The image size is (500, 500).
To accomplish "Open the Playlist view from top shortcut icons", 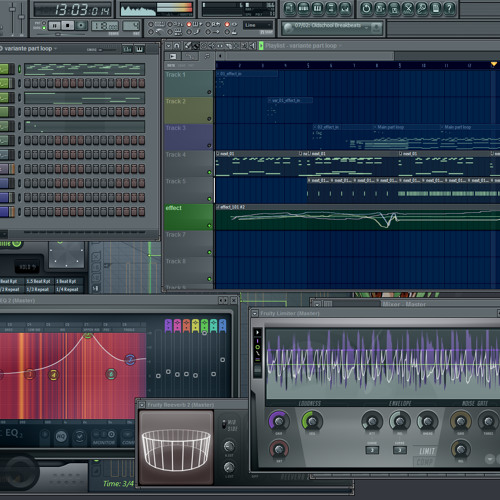I will point(289,8).
